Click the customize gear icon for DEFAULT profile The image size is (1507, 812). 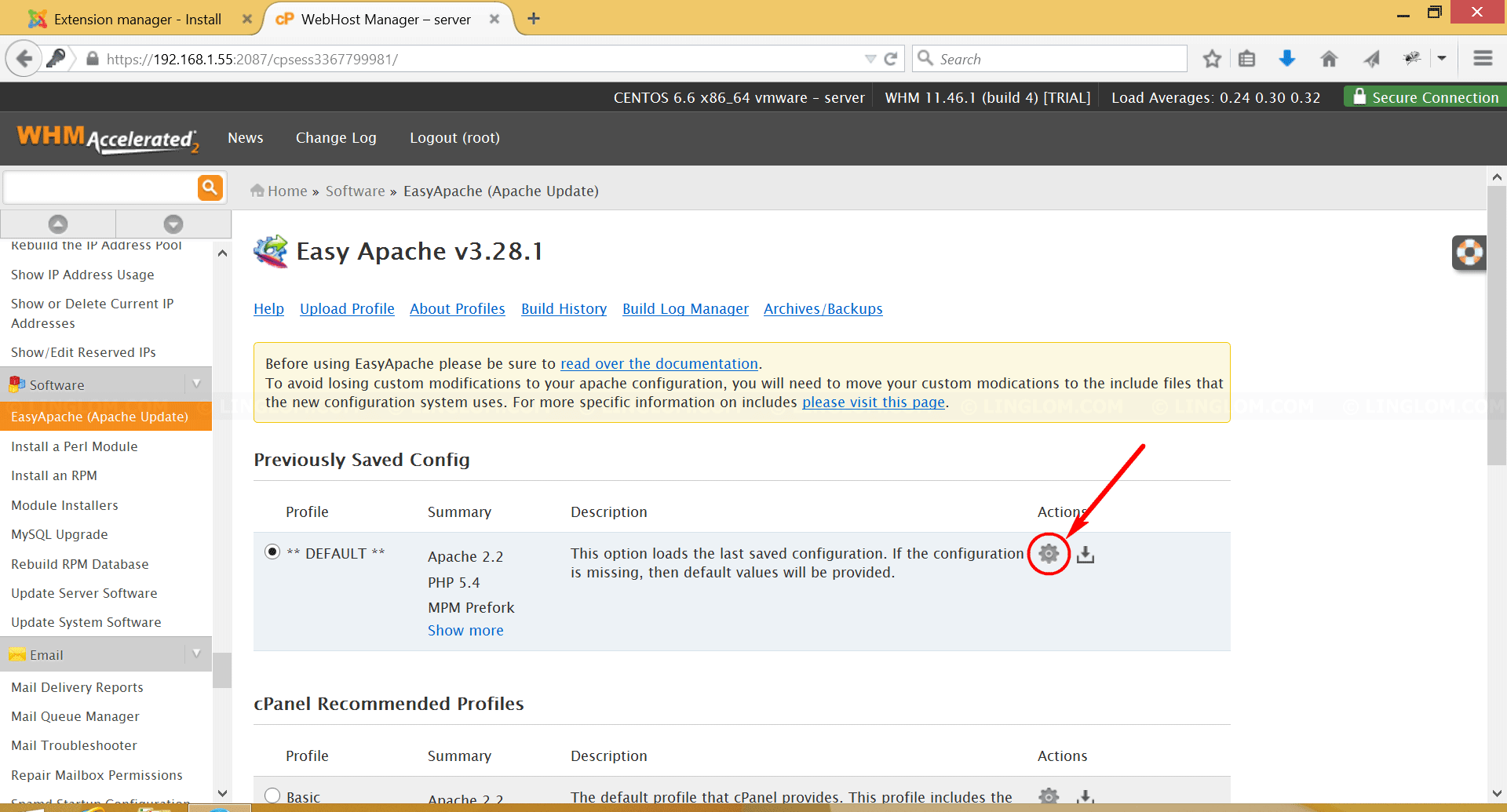click(1049, 554)
